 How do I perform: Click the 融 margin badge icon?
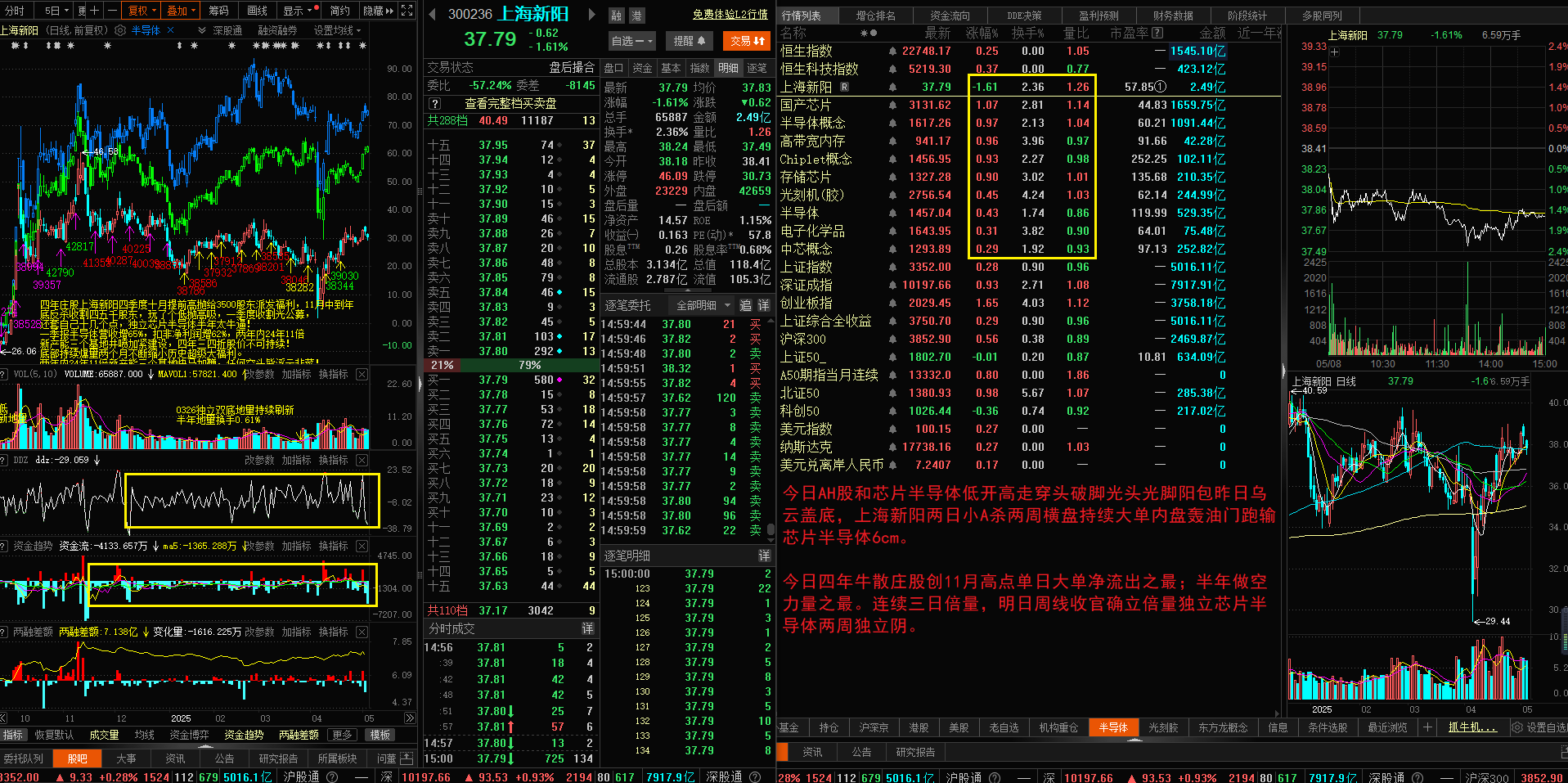(617, 16)
